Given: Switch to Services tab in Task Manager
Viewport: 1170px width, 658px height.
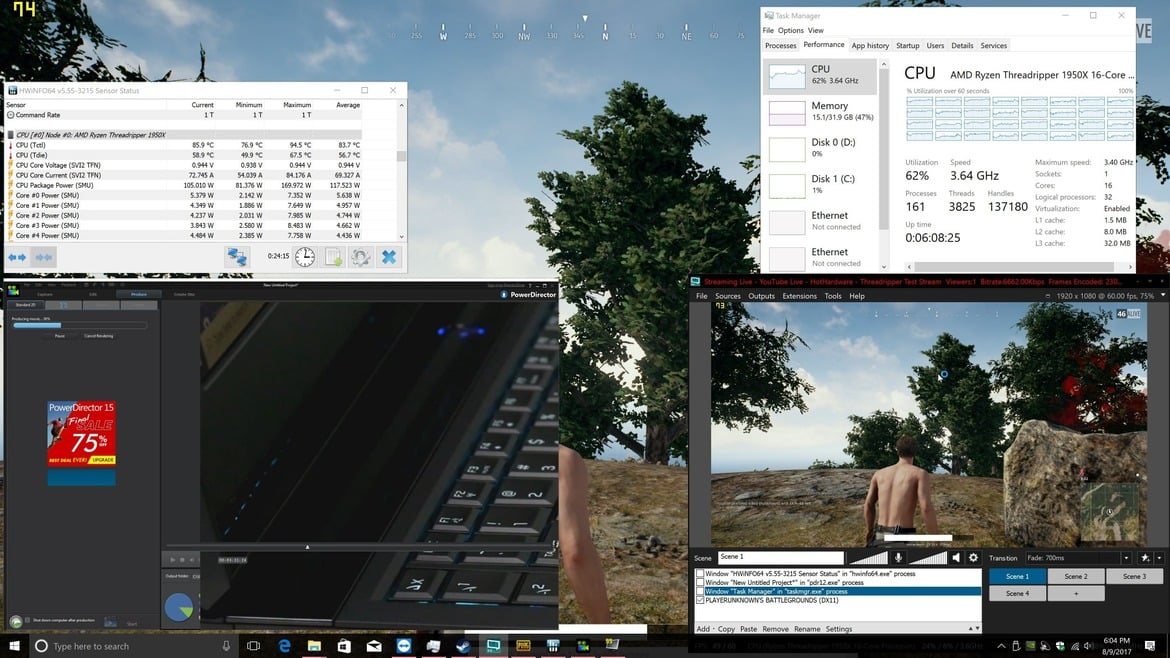Looking at the screenshot, I should 993,46.
